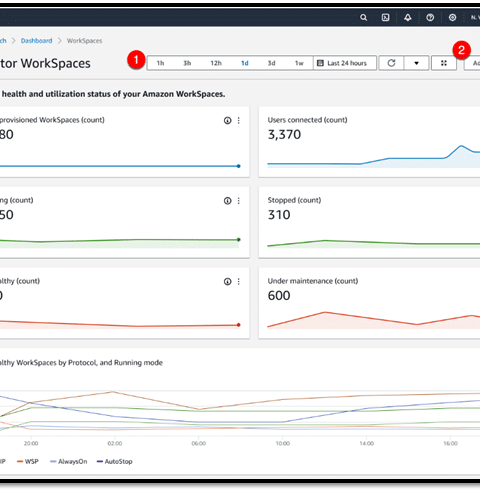480x492 pixels.
Task: Click the WorkSpaces breadcrumb
Action: pyautogui.click(x=84, y=41)
